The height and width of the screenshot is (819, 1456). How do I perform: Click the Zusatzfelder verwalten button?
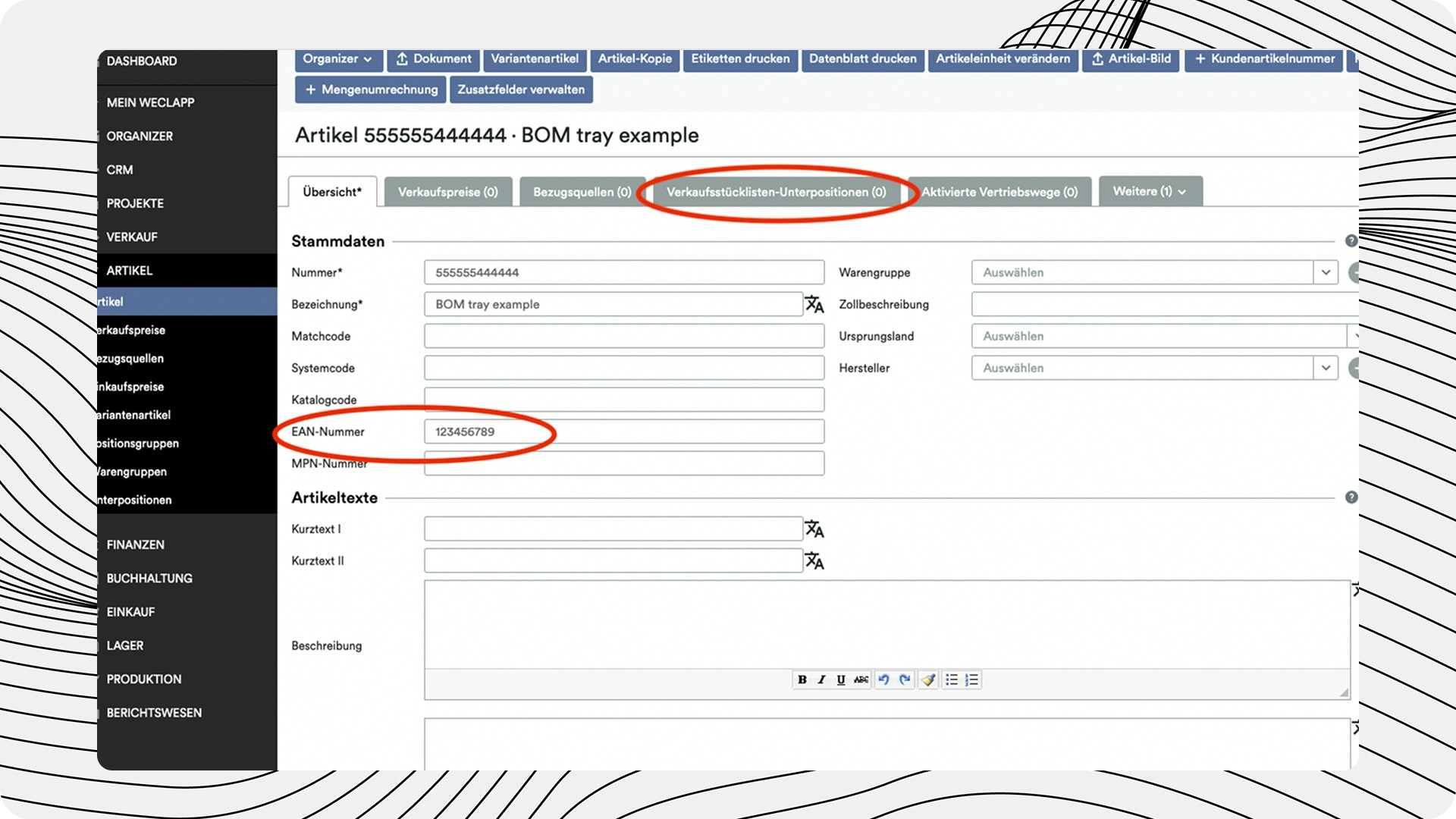pyautogui.click(x=521, y=89)
